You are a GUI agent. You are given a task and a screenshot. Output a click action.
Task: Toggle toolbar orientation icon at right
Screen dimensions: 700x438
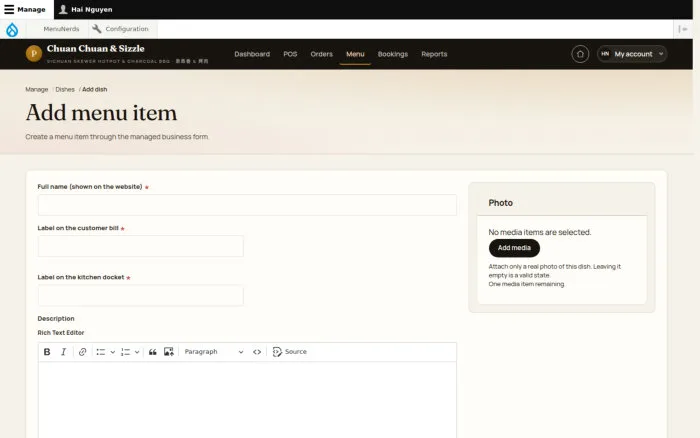coord(683,29)
